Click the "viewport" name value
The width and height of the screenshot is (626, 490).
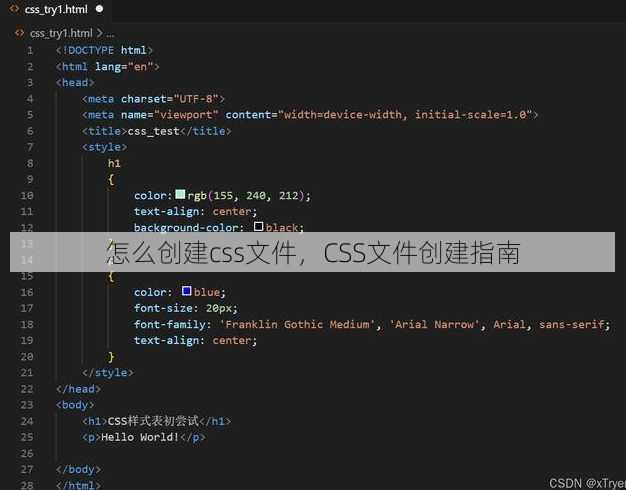[186, 115]
